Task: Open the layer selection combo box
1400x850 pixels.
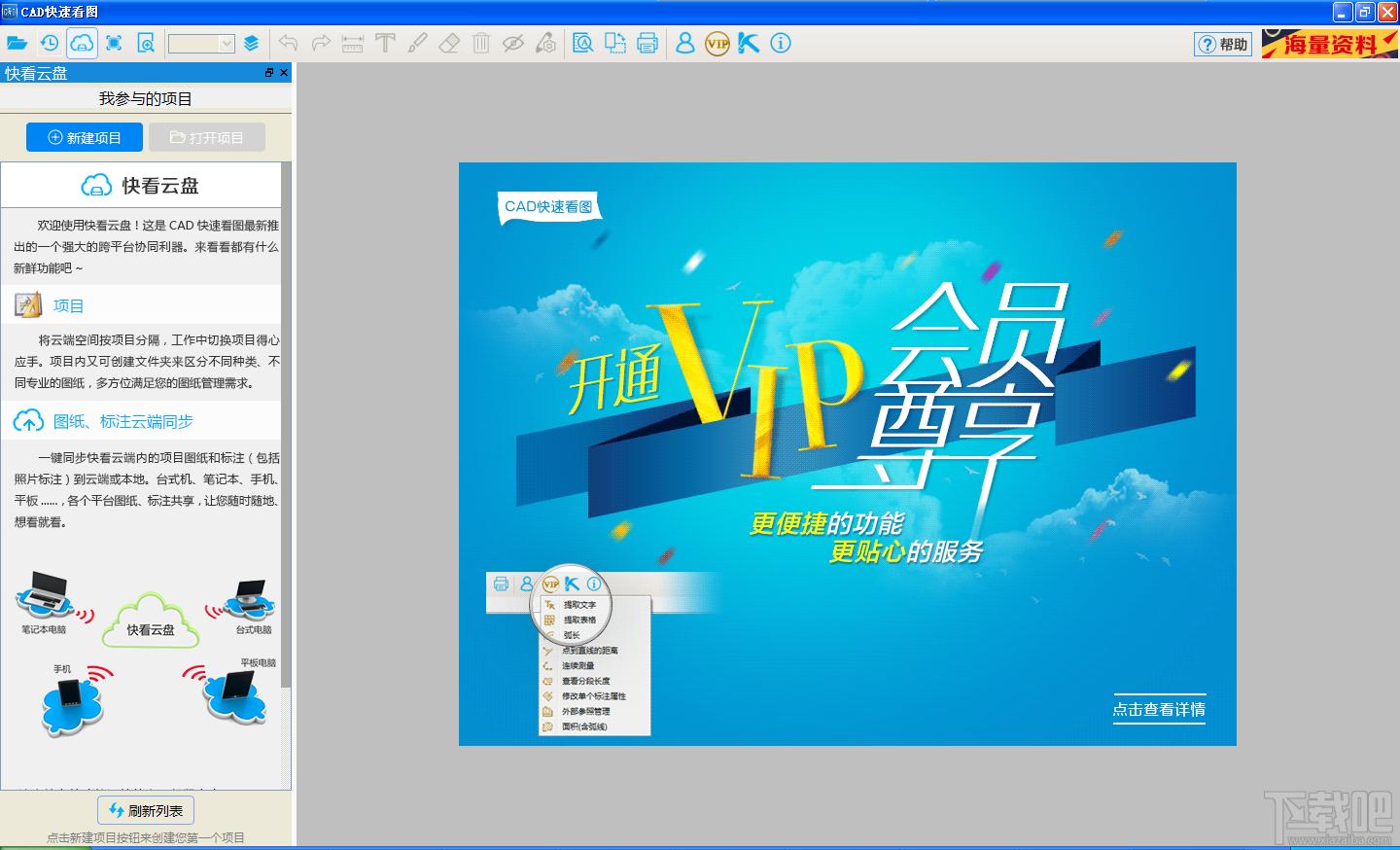Action: (201, 44)
